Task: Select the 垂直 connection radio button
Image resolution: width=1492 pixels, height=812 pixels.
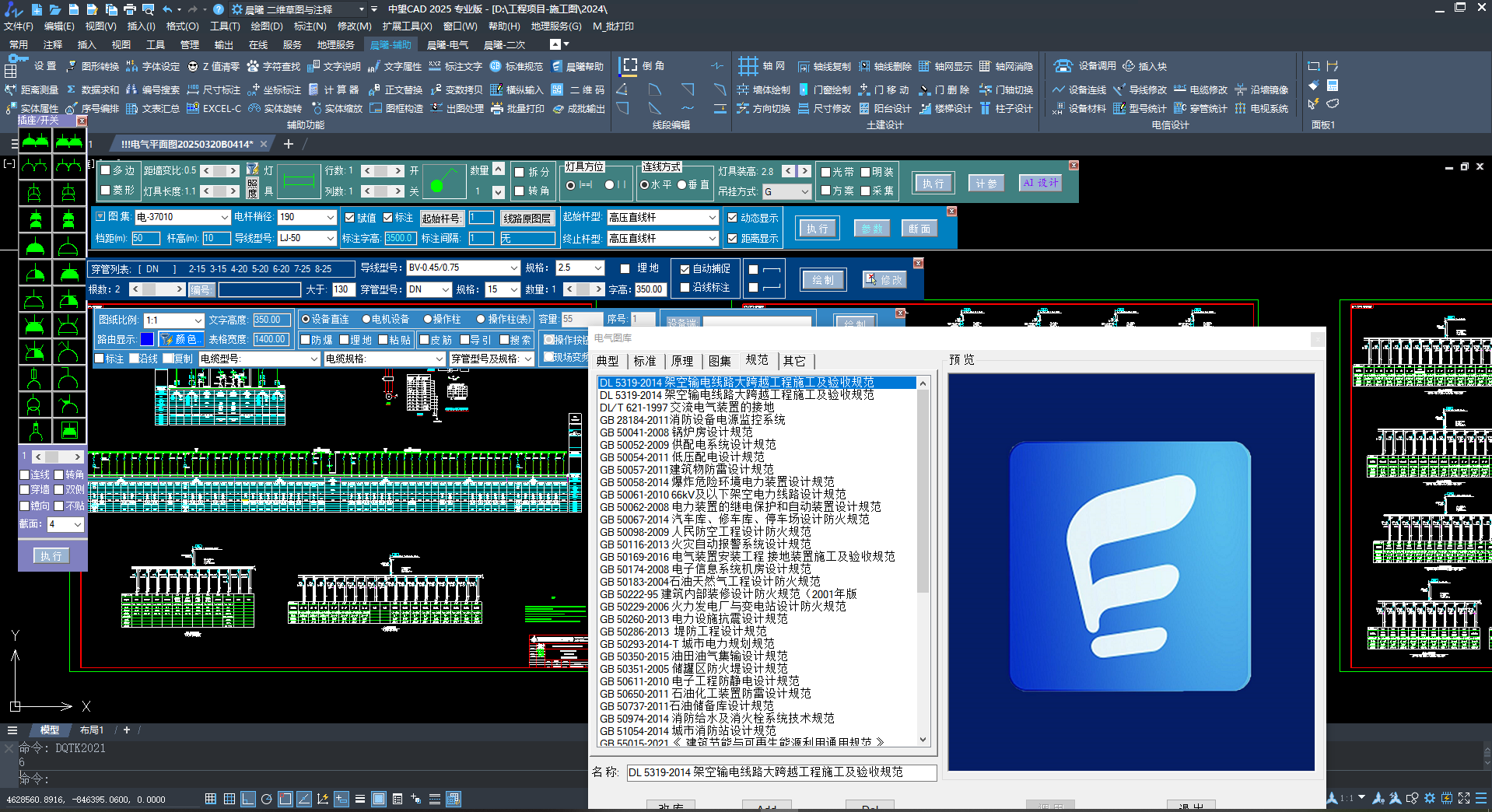Action: click(x=681, y=185)
